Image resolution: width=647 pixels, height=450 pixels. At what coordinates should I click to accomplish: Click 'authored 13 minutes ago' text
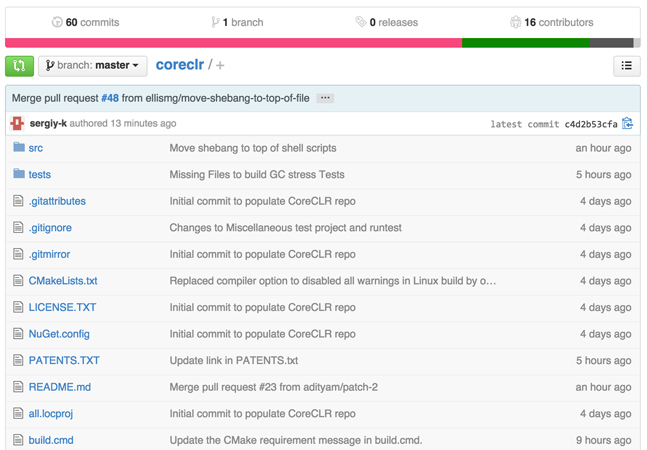pyautogui.click(x=123, y=123)
